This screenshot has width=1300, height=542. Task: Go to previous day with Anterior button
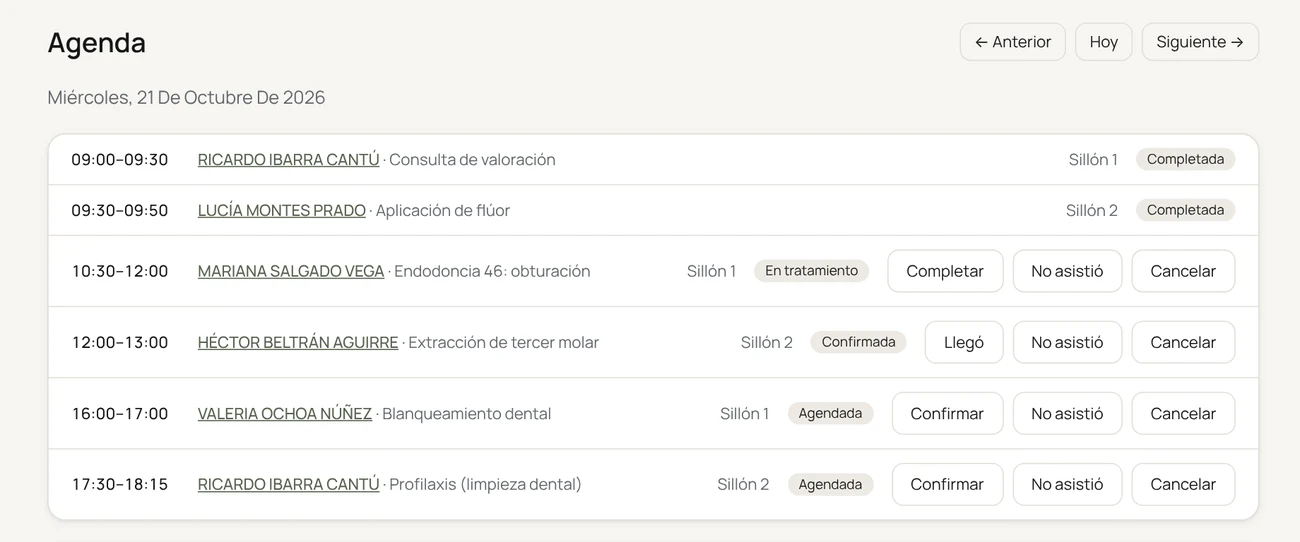click(1012, 42)
